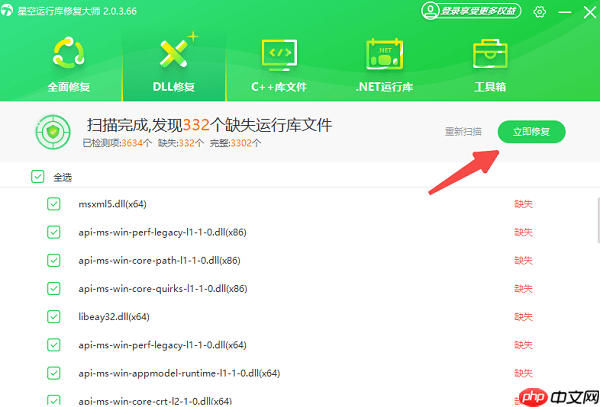Select the api-ms-win-perf-legacy-l1-1-0.dll(x86) file name
The image size is (600, 407).
click(x=162, y=232)
